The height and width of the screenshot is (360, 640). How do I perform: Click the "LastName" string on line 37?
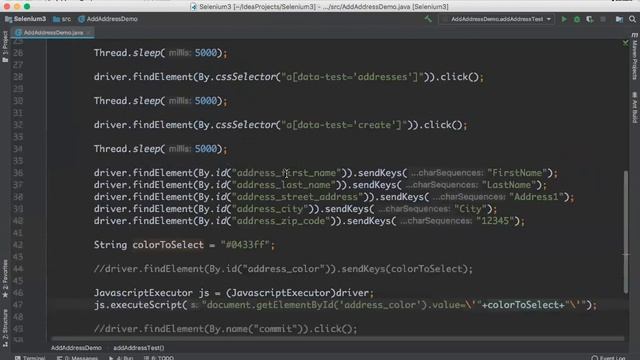[x=509, y=185]
